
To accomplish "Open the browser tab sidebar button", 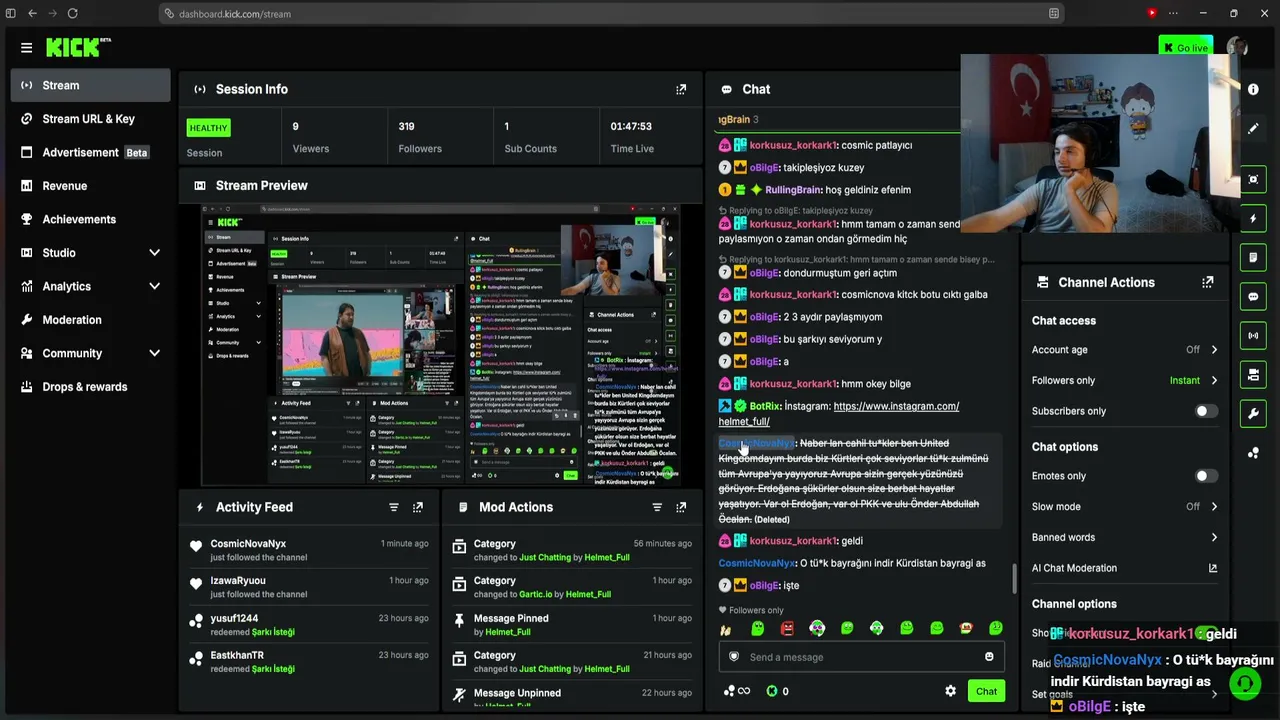I will click(10, 13).
